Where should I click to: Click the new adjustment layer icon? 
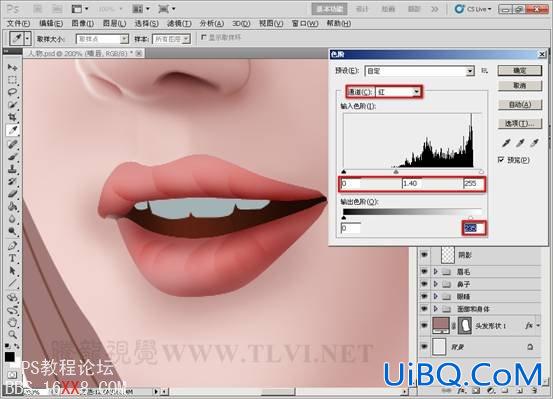tap(491, 391)
